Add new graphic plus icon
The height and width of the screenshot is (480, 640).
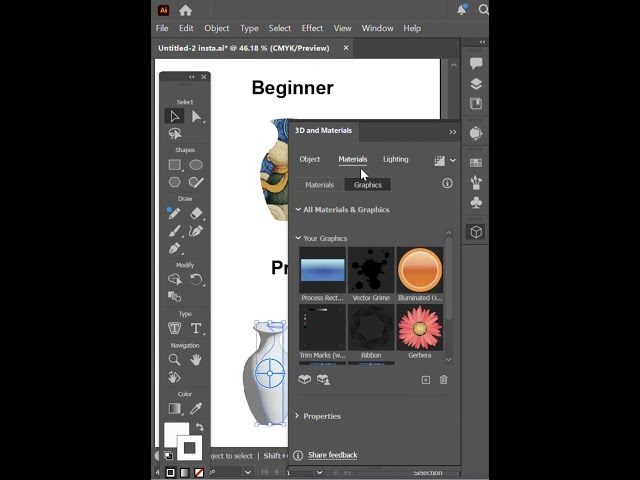click(426, 380)
